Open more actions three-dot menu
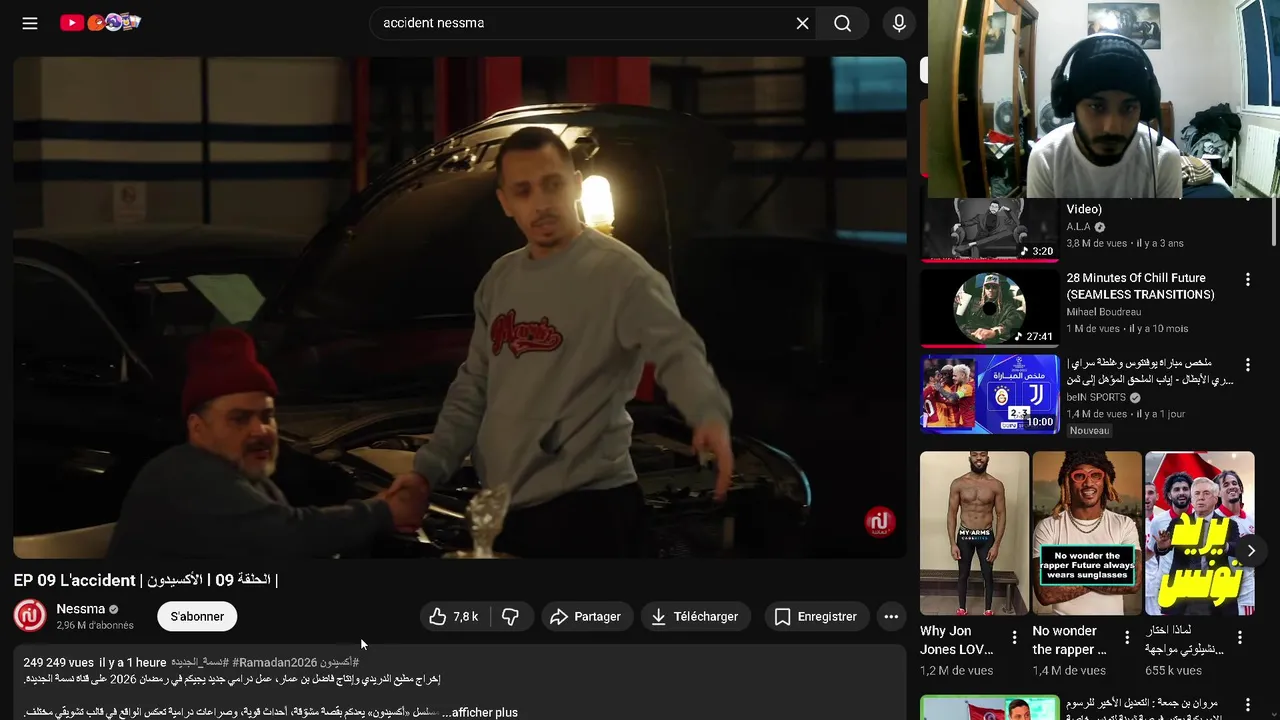 click(891, 617)
